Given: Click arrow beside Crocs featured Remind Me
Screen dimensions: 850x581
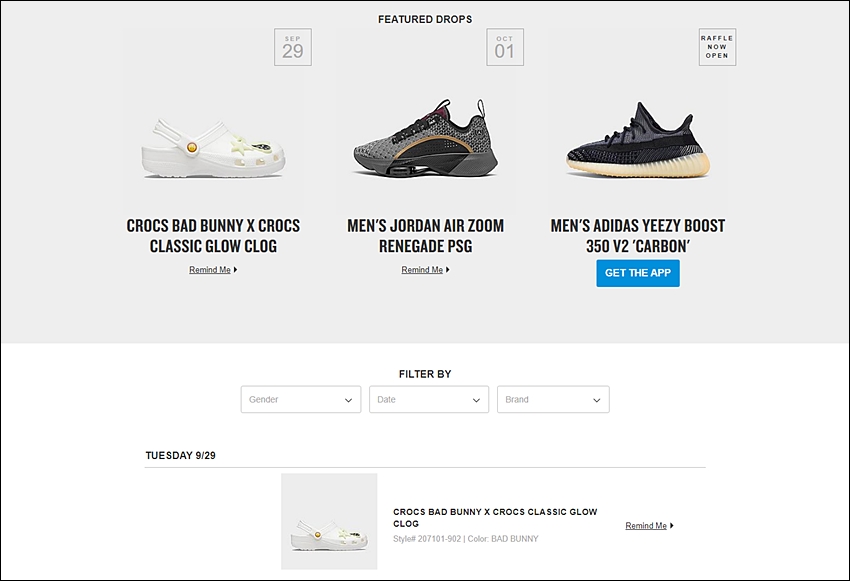Looking at the screenshot, I should point(235,269).
